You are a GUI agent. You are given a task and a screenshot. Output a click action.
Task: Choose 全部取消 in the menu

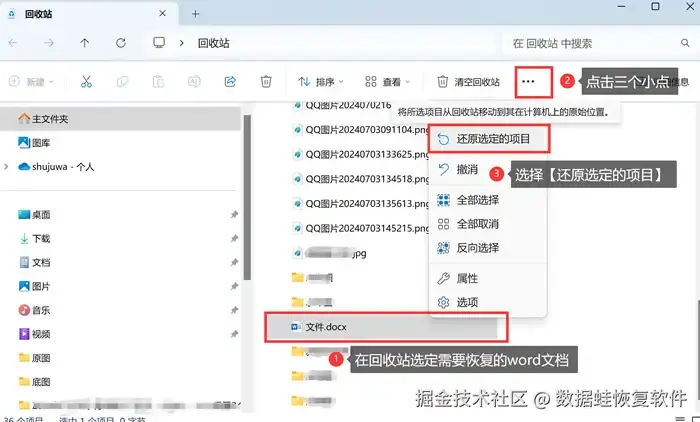pos(488,224)
